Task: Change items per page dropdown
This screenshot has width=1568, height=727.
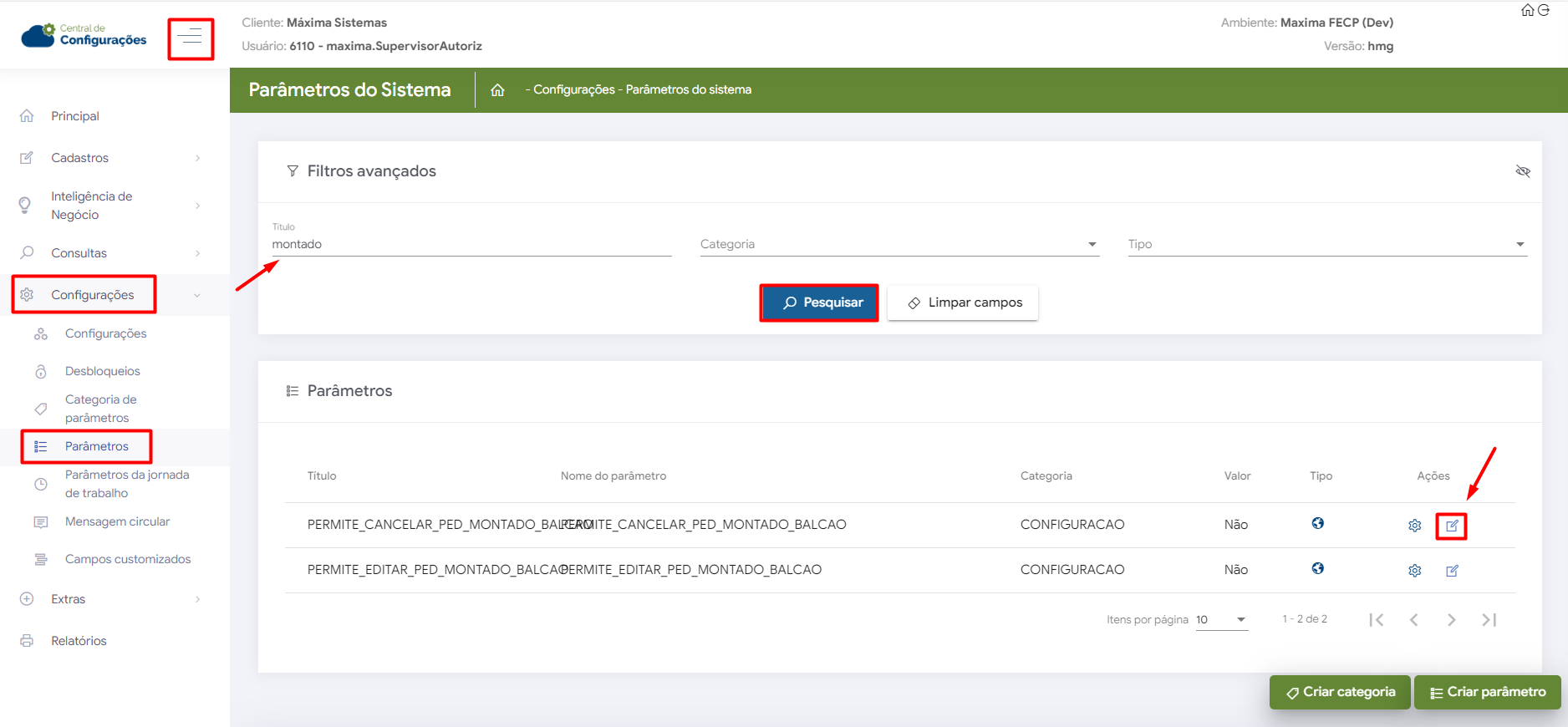Action: pyautogui.click(x=1221, y=620)
